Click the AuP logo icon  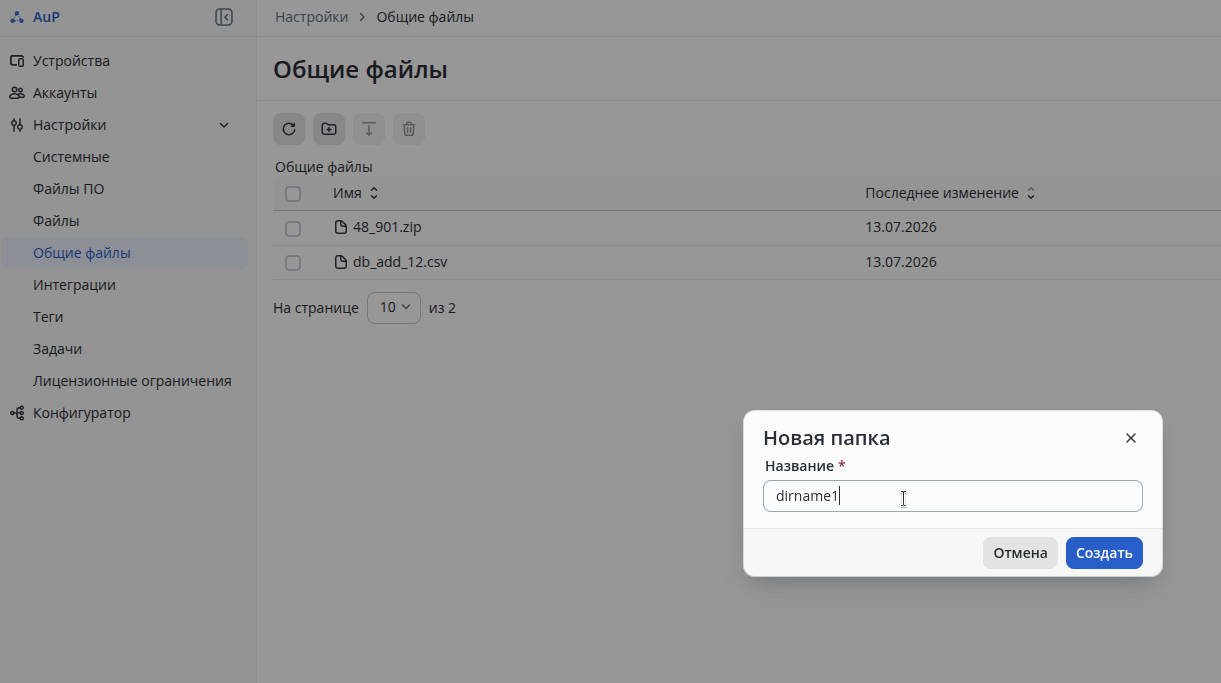click(16, 17)
